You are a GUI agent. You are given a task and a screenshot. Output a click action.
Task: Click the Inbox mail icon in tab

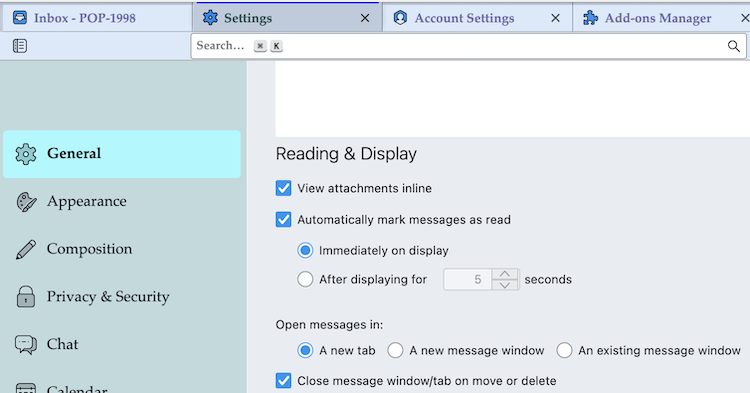(20, 18)
